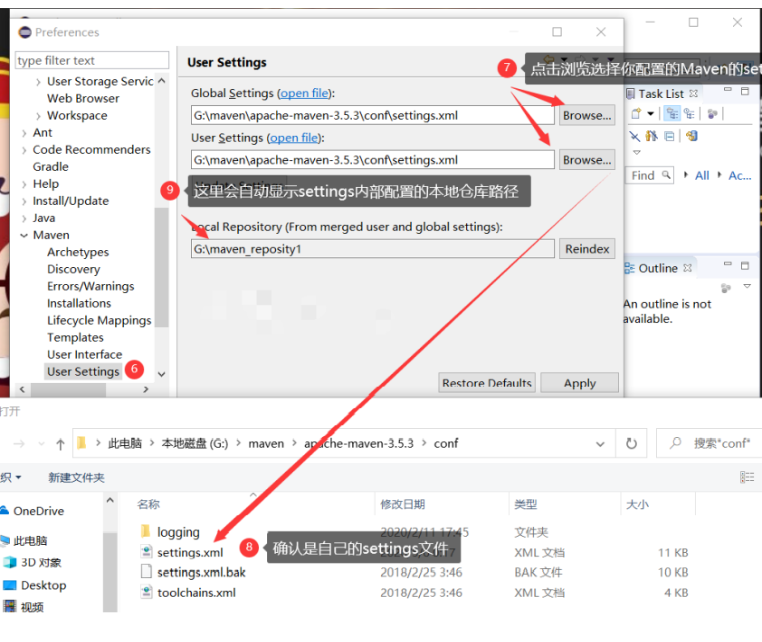The height and width of the screenshot is (642, 762).
Task: Toggle Show Only My Tasks icon
Action: 651,136
